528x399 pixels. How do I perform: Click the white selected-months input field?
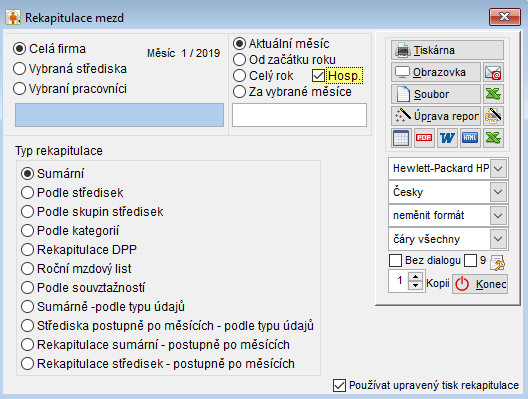[x=299, y=115]
